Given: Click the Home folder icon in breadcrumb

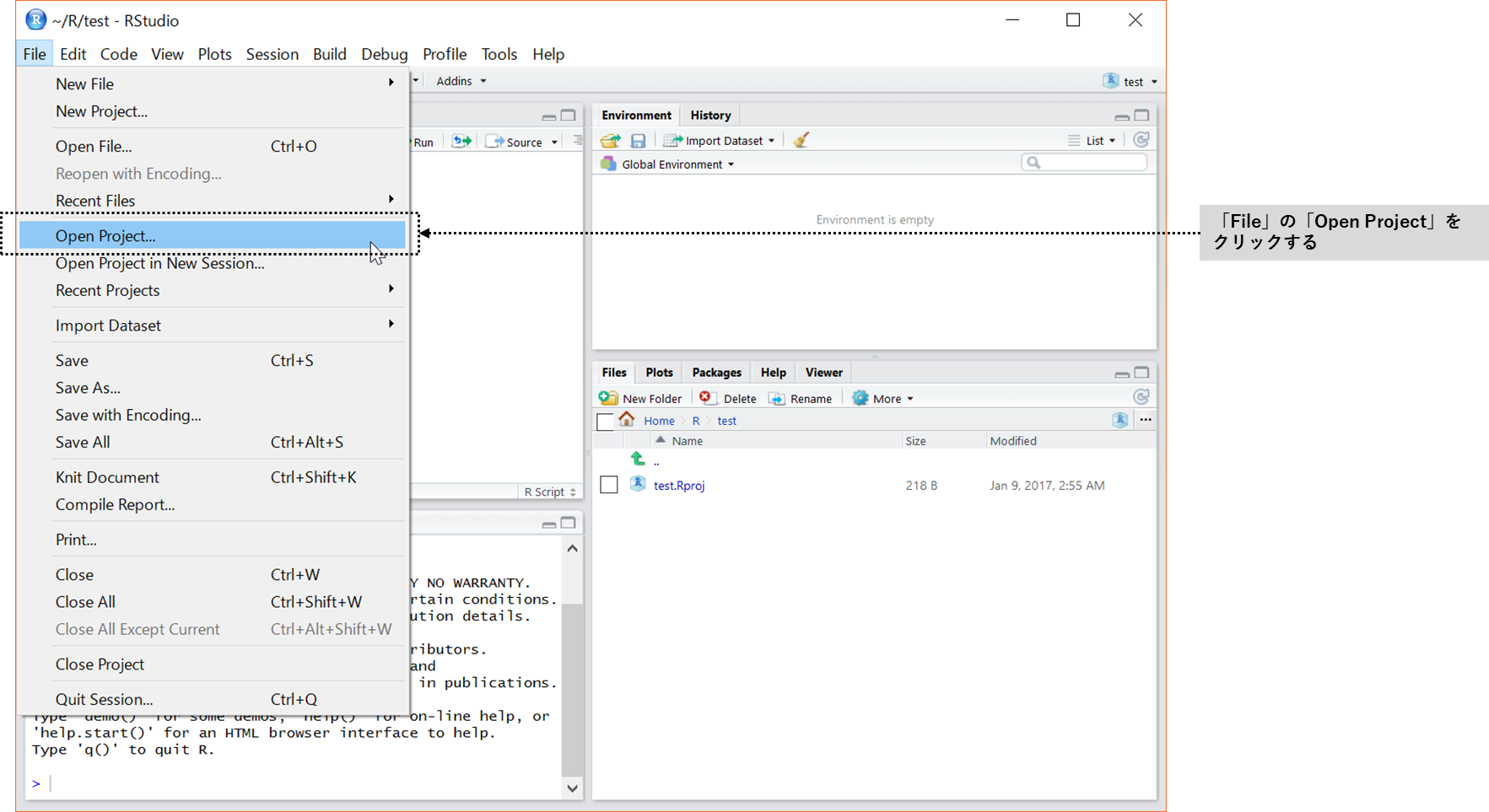Looking at the screenshot, I should pyautogui.click(x=627, y=420).
